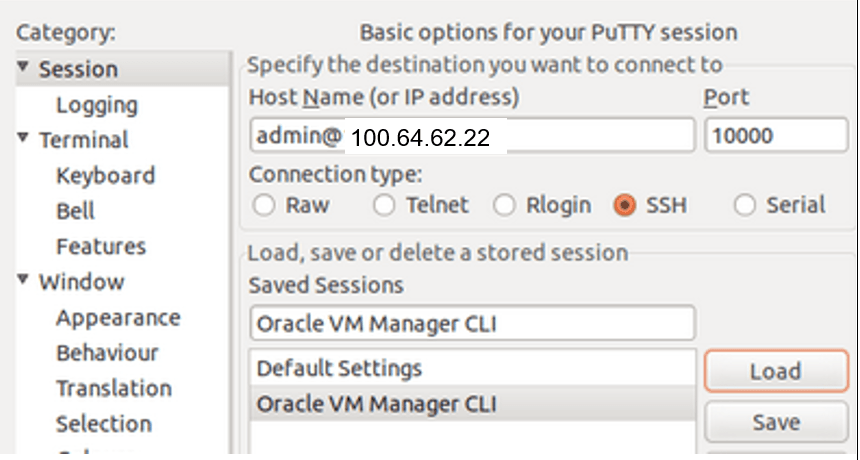Screen dimensions: 860x460
Task: Collapse the Window tree category
Action: (23, 281)
